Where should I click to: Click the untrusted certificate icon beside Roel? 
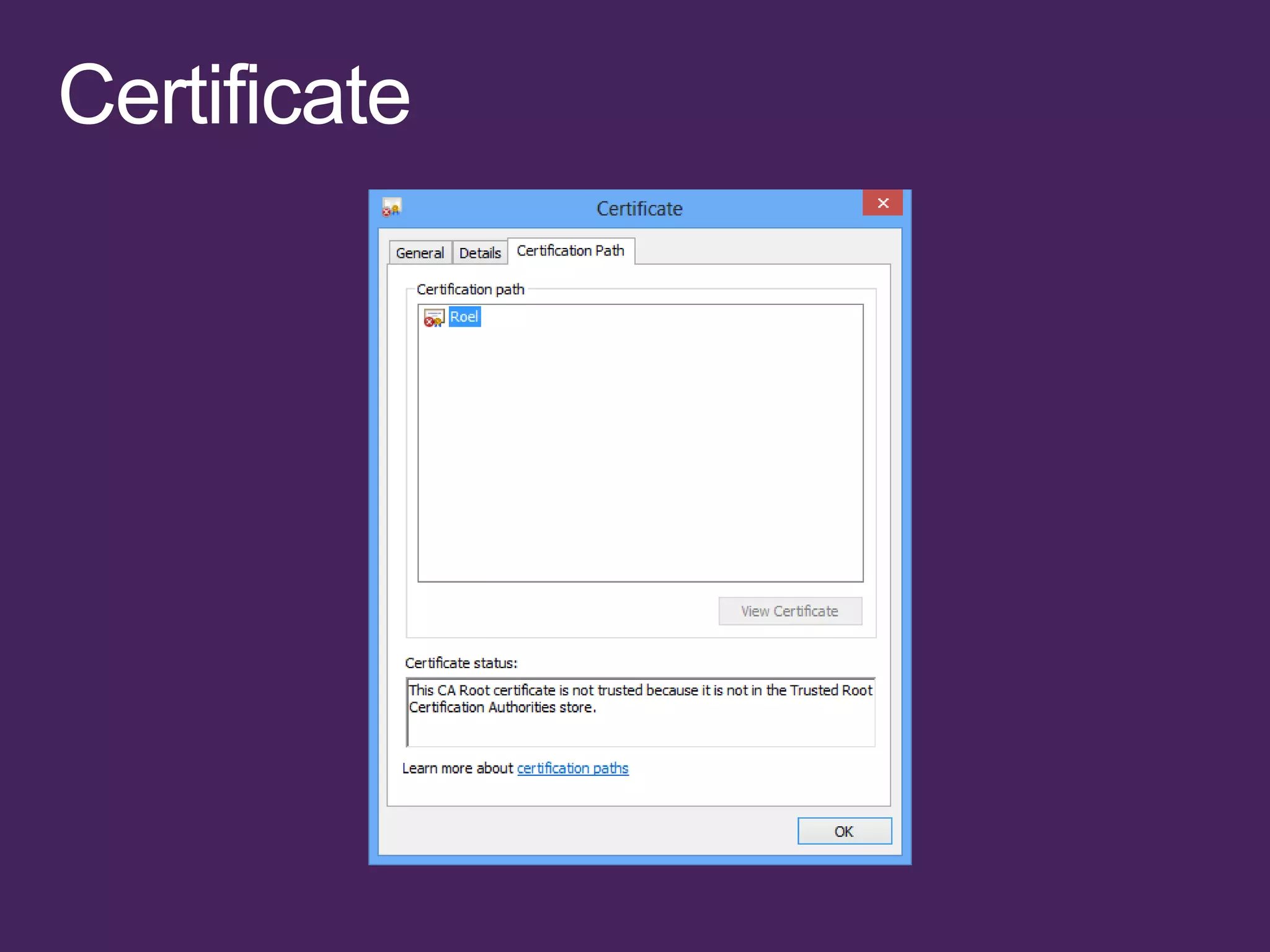point(433,318)
